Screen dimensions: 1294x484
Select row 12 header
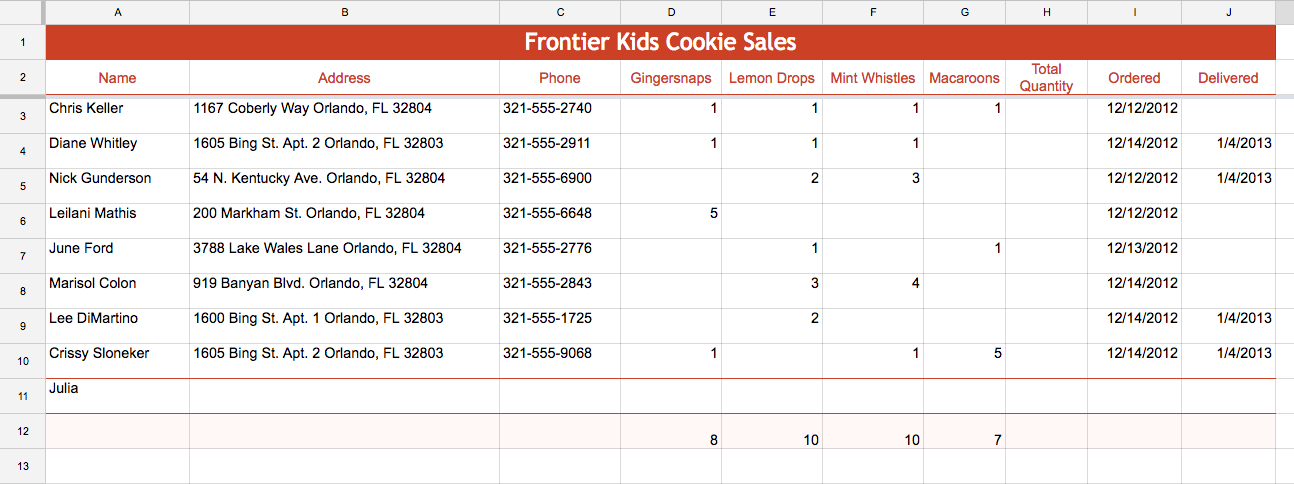click(22, 431)
